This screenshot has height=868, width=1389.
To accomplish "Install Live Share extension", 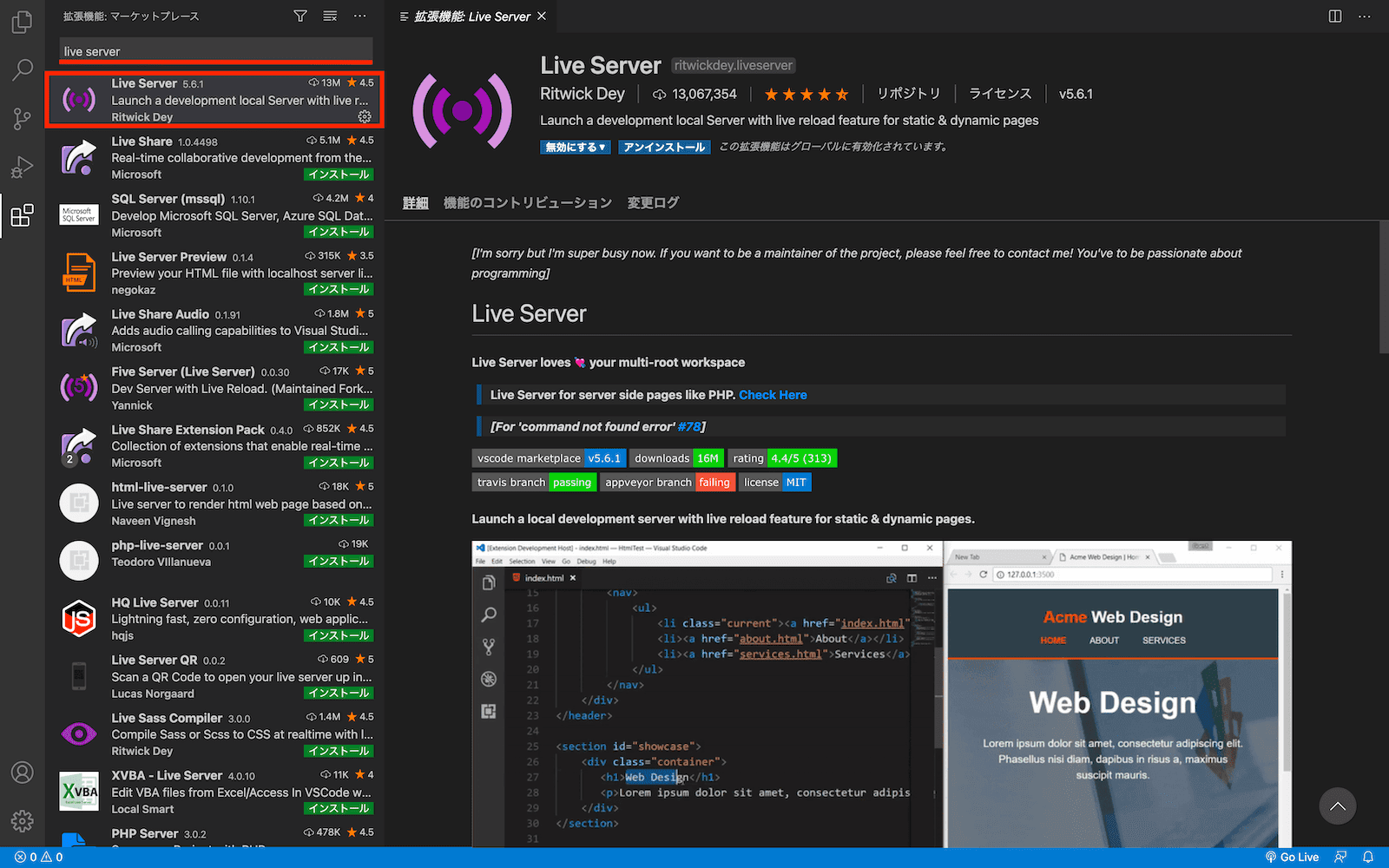I will [x=339, y=174].
